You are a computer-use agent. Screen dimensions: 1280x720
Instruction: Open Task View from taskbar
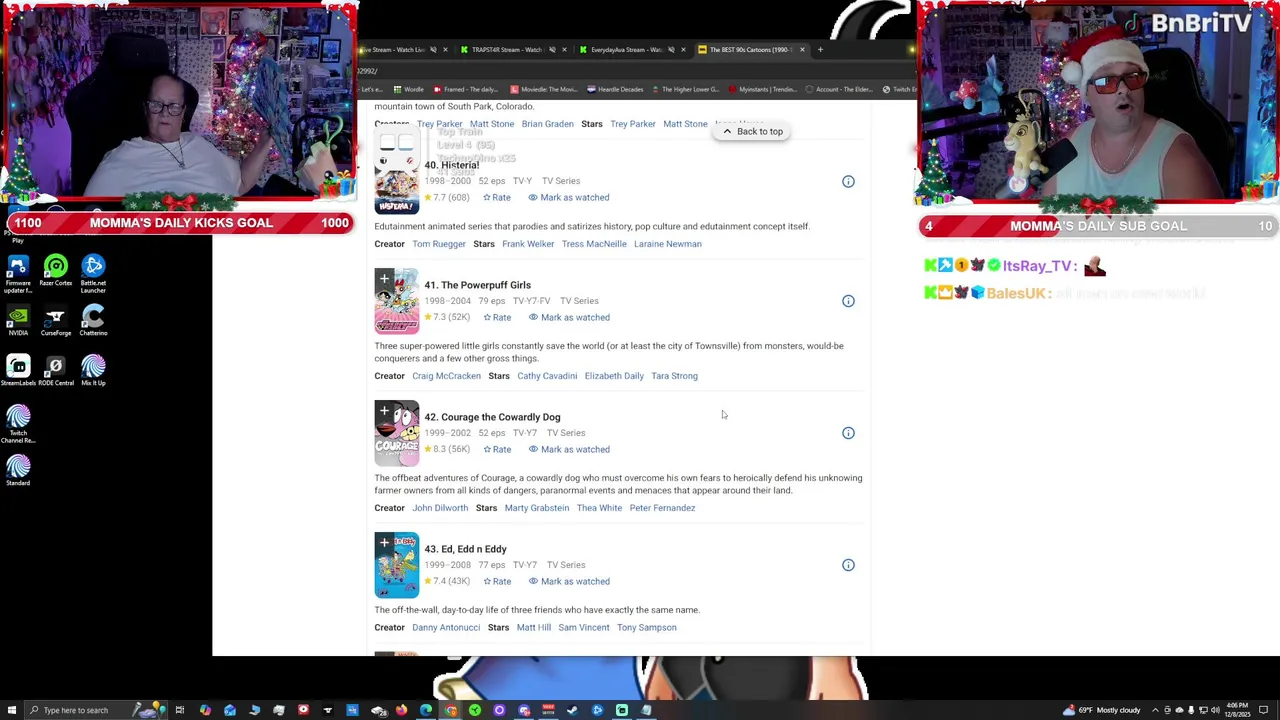pyautogui.click(x=180, y=710)
